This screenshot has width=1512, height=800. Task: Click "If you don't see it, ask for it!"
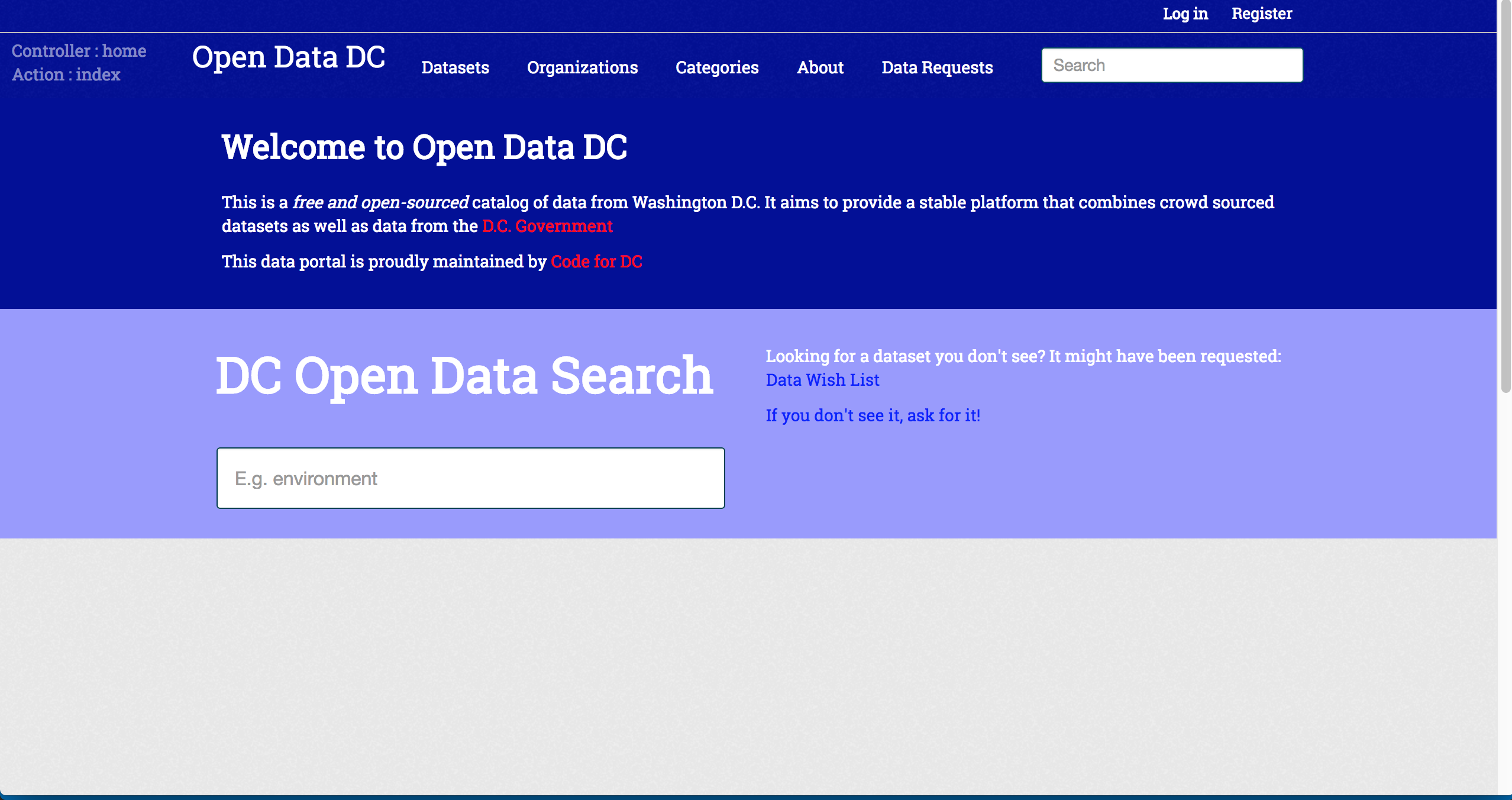tap(873, 415)
